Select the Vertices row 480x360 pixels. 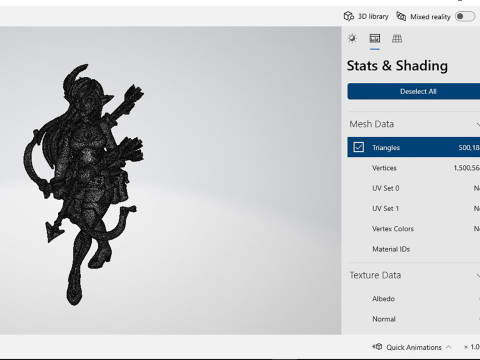click(x=414, y=168)
